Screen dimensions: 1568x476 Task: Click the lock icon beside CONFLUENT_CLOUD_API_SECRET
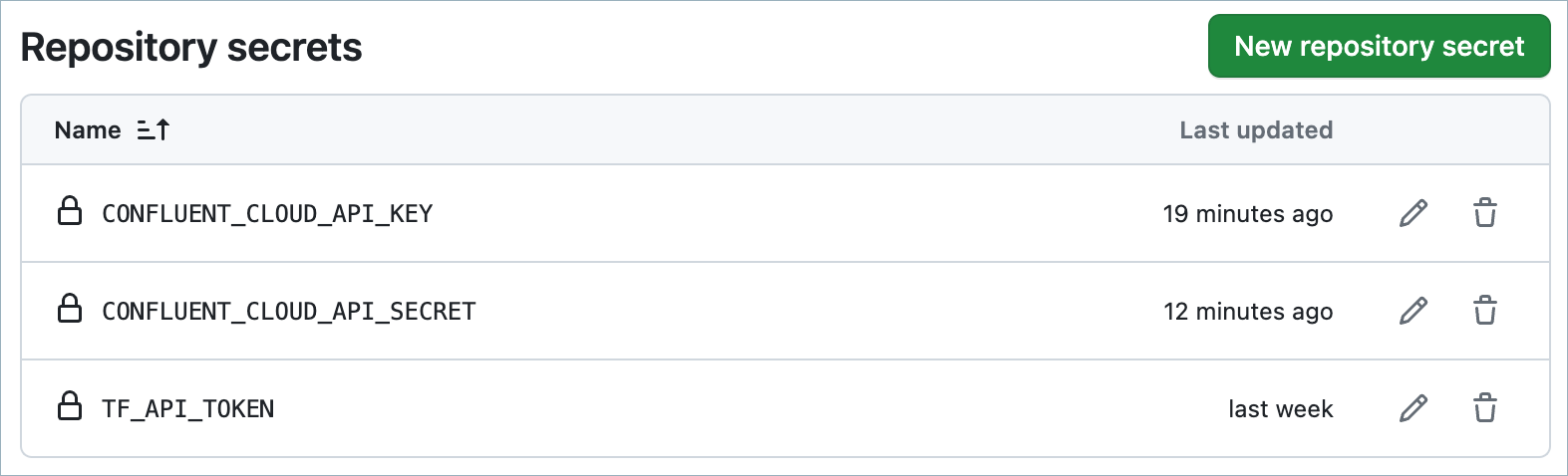coord(70,309)
